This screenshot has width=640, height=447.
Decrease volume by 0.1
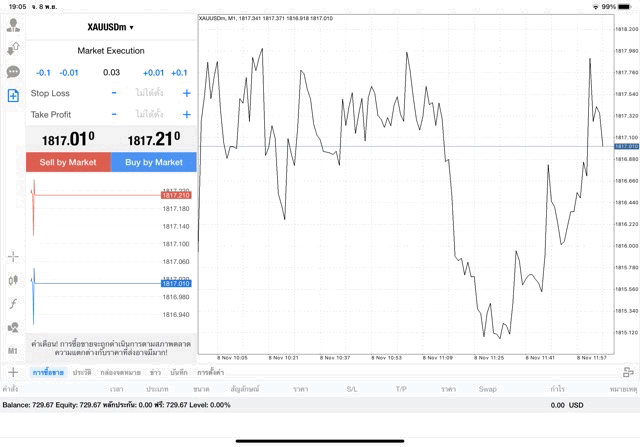[x=43, y=72]
